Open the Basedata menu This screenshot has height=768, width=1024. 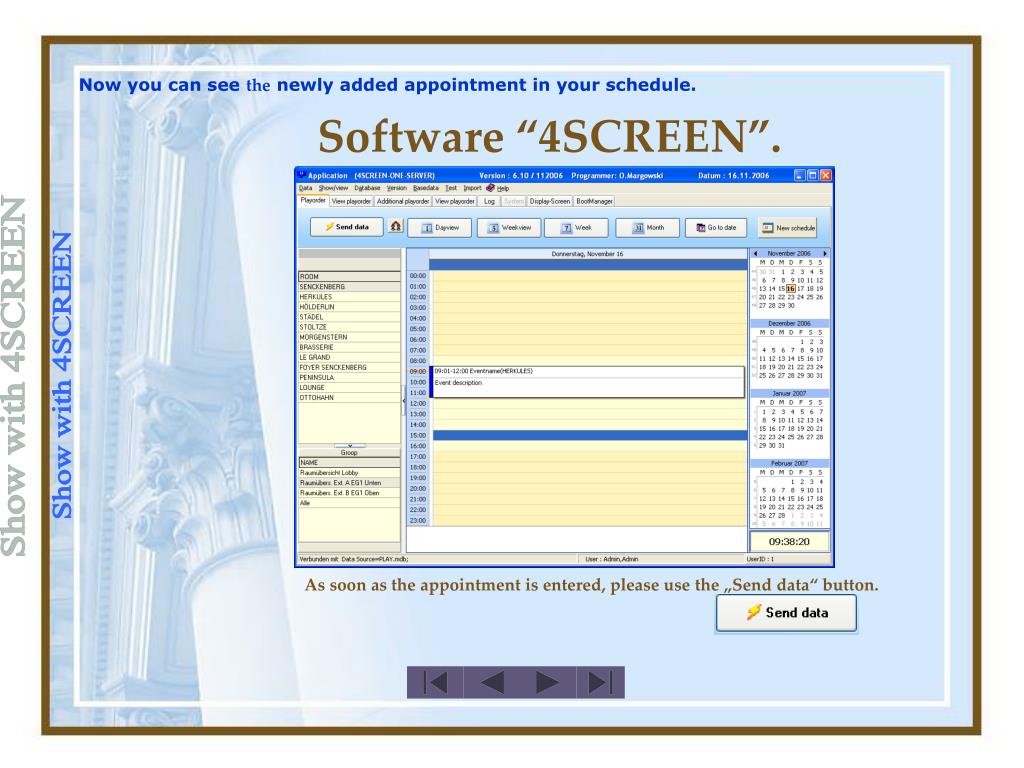[x=426, y=188]
